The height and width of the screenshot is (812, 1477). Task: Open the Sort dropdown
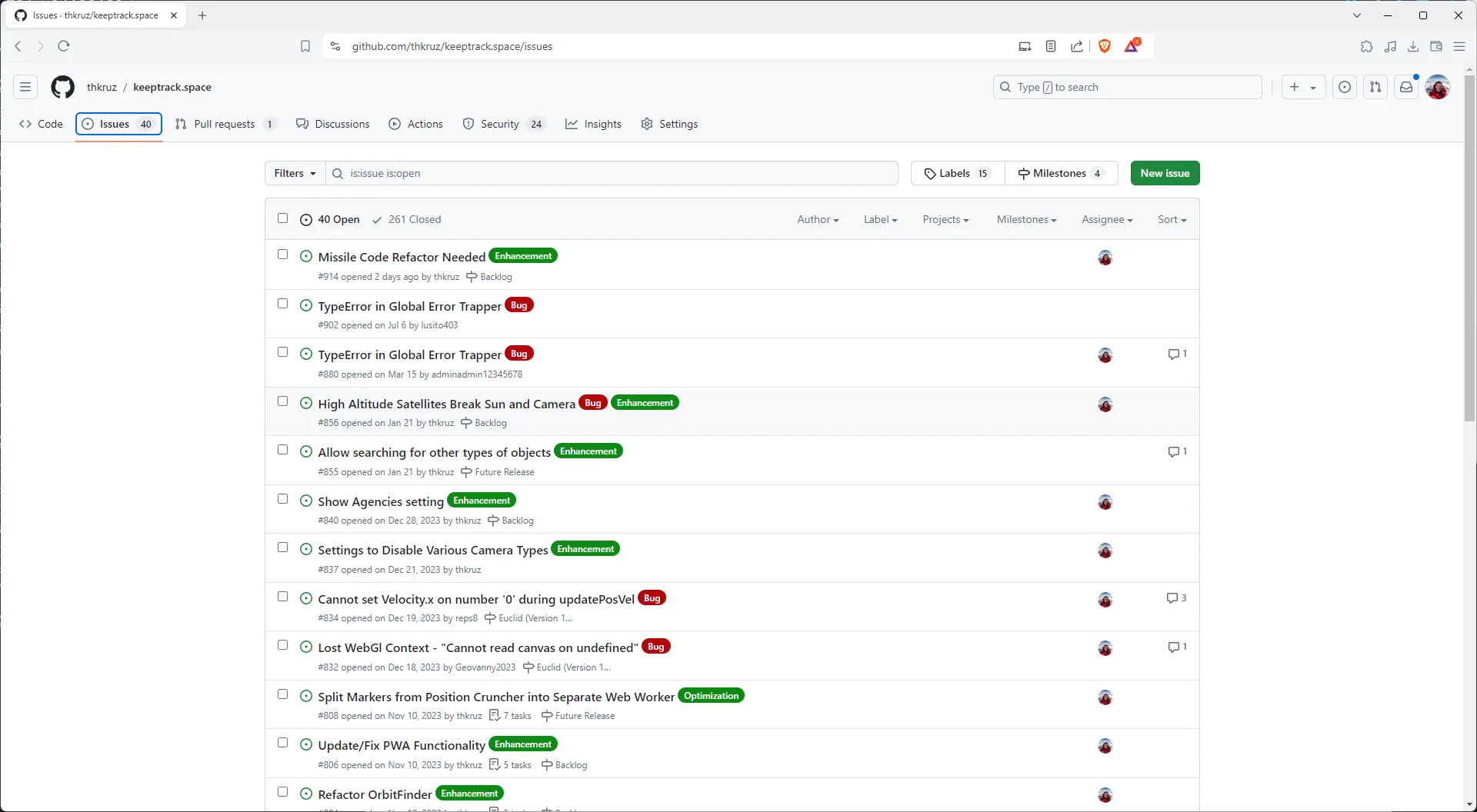click(1172, 219)
